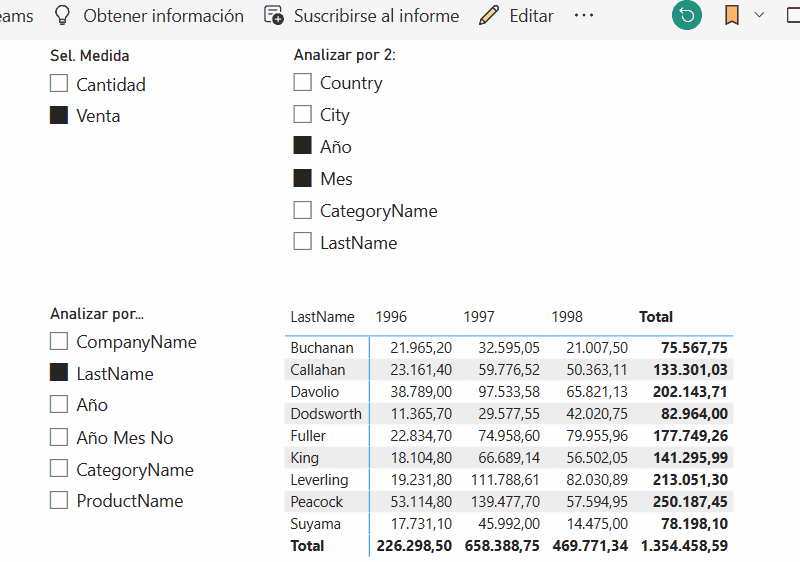Check the ProductName checkbox
Viewport: 800px width, 562px height.
pyautogui.click(x=59, y=500)
